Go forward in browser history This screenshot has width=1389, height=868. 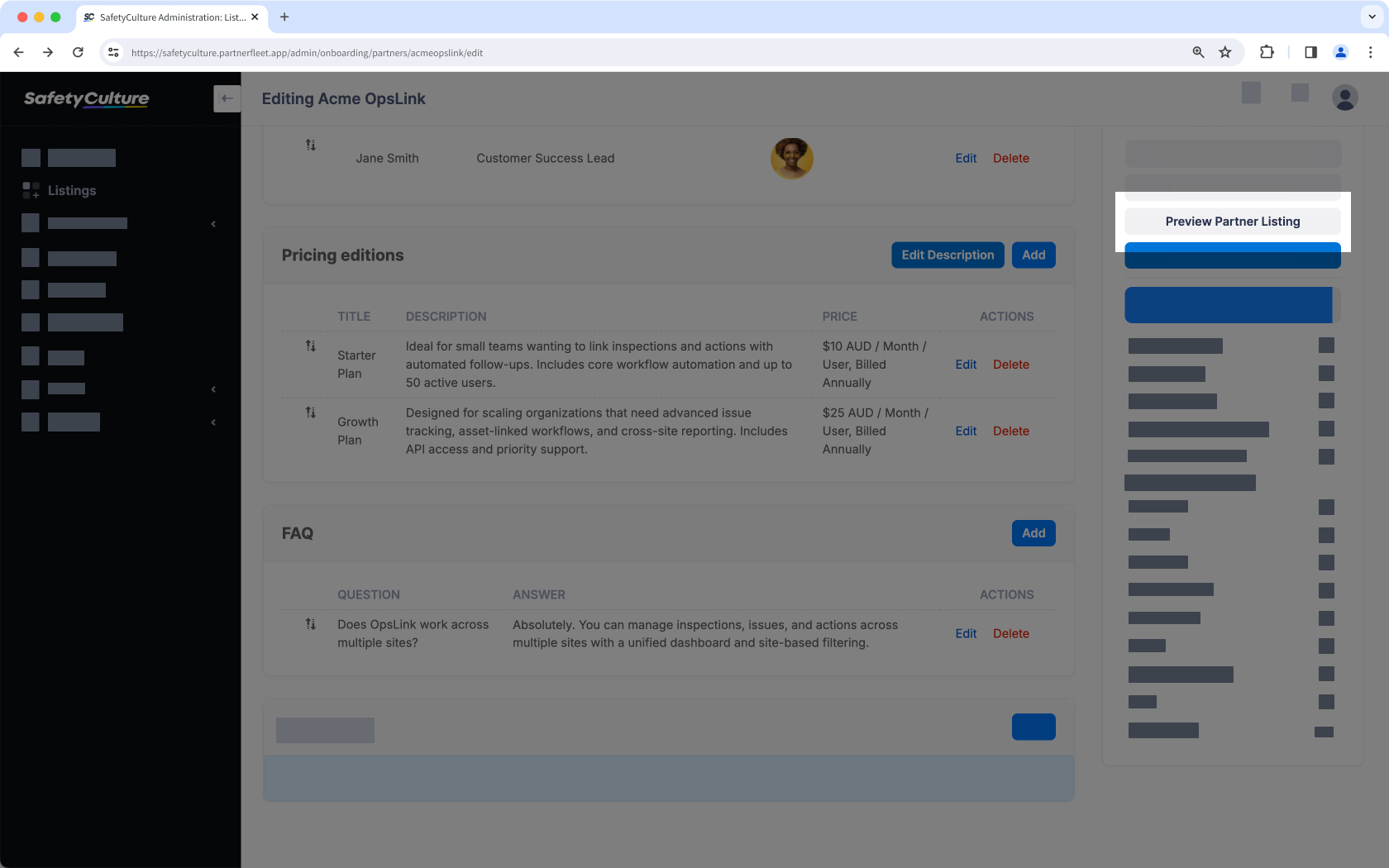[48, 52]
